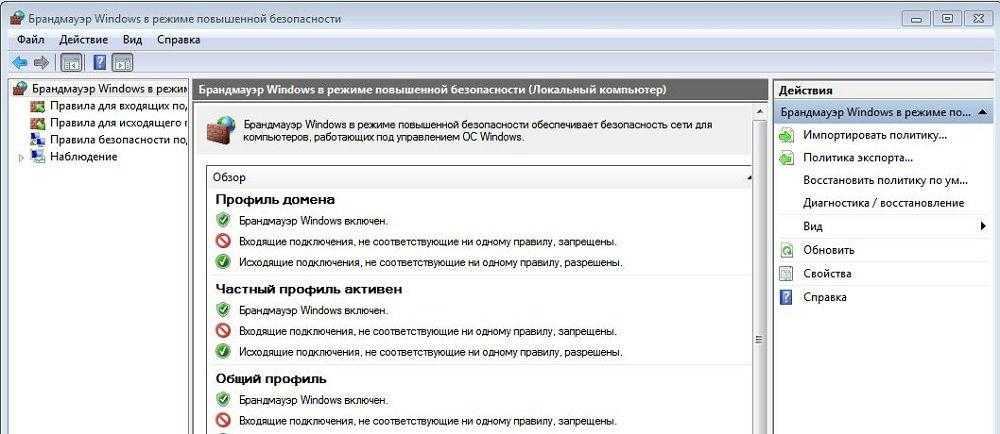Click the Import Policy green arrow icon

787,135
